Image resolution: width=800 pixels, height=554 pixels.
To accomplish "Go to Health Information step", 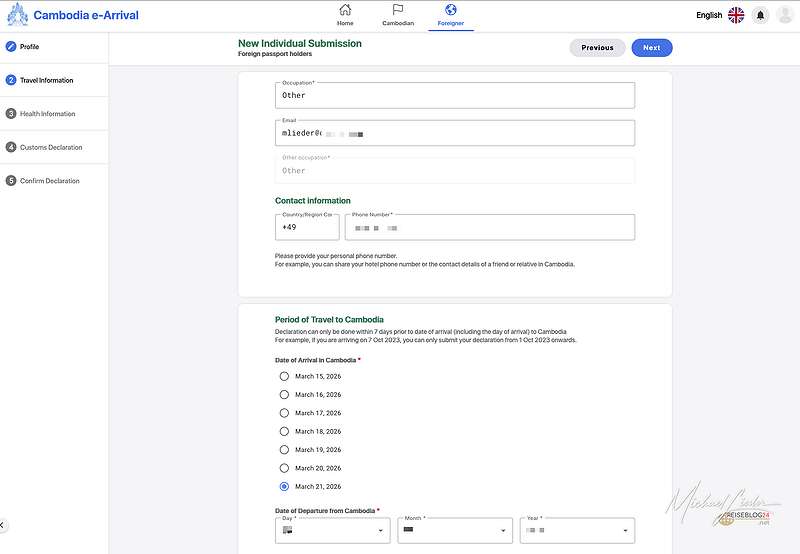I will [x=47, y=114].
